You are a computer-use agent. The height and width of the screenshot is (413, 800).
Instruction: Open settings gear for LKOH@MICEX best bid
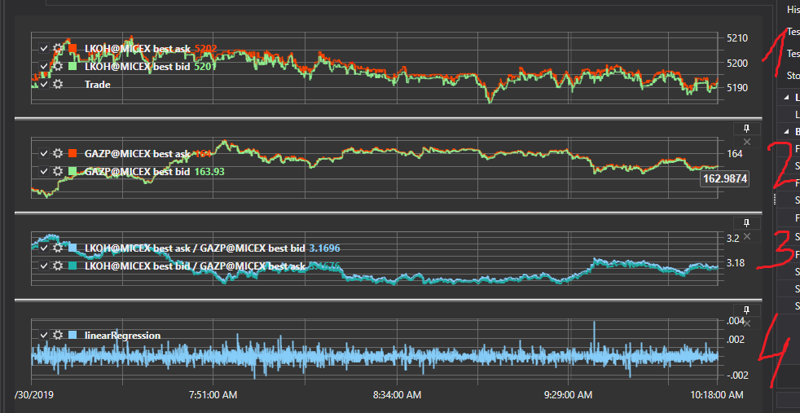point(57,67)
